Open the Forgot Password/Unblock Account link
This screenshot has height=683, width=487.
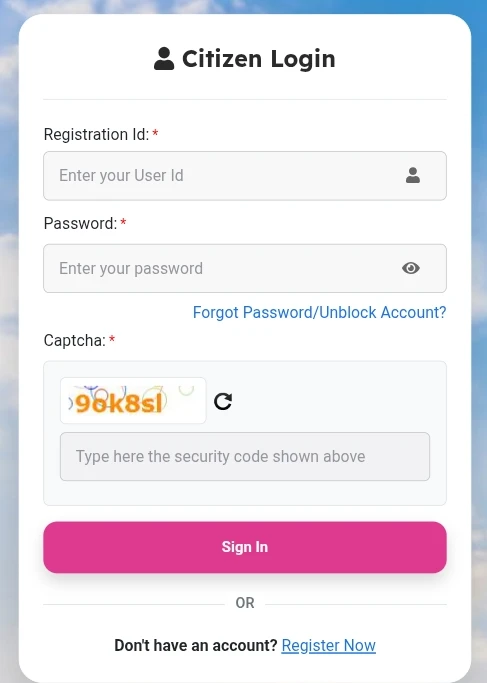(x=320, y=312)
